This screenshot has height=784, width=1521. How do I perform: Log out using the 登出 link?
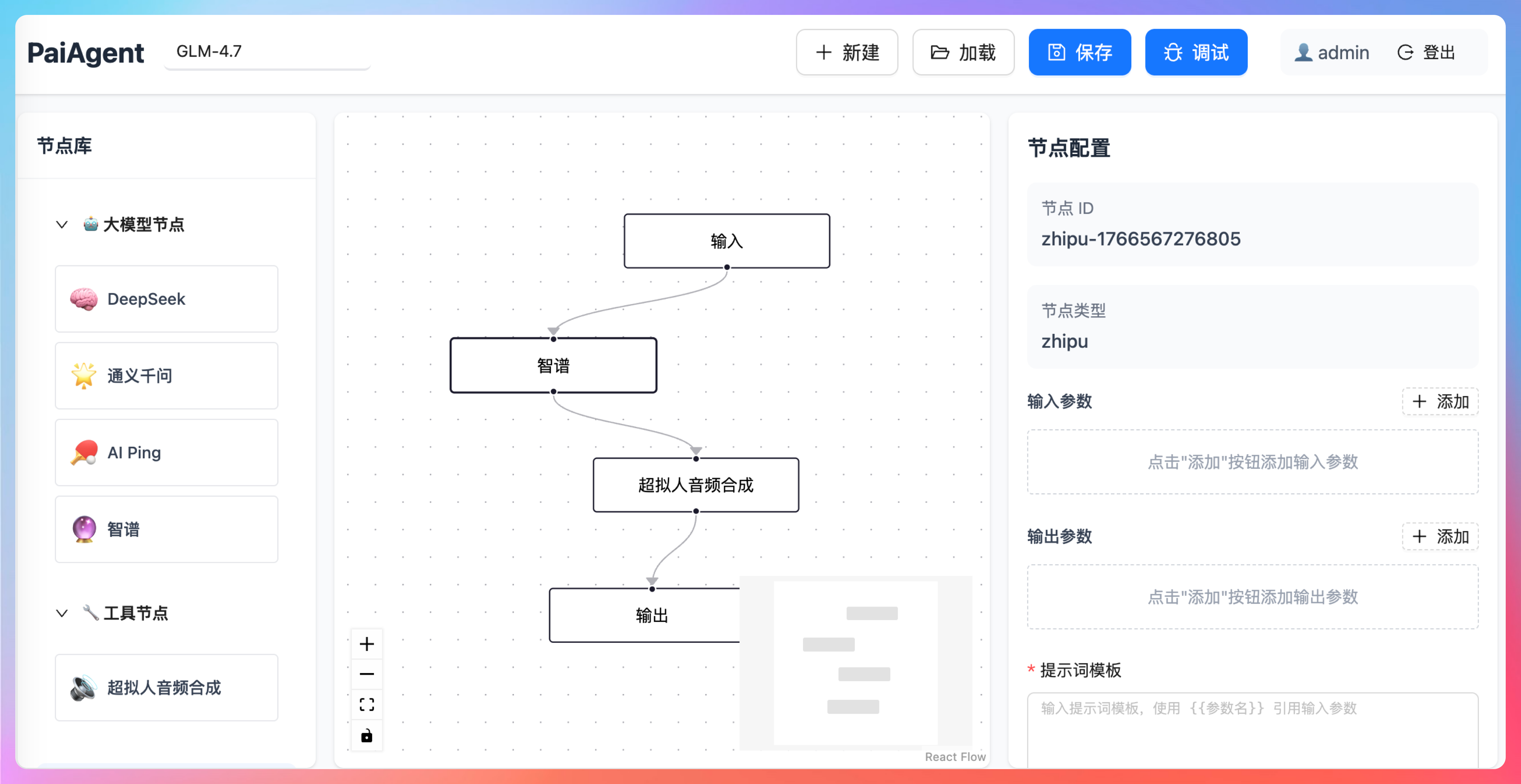pyautogui.click(x=1427, y=53)
